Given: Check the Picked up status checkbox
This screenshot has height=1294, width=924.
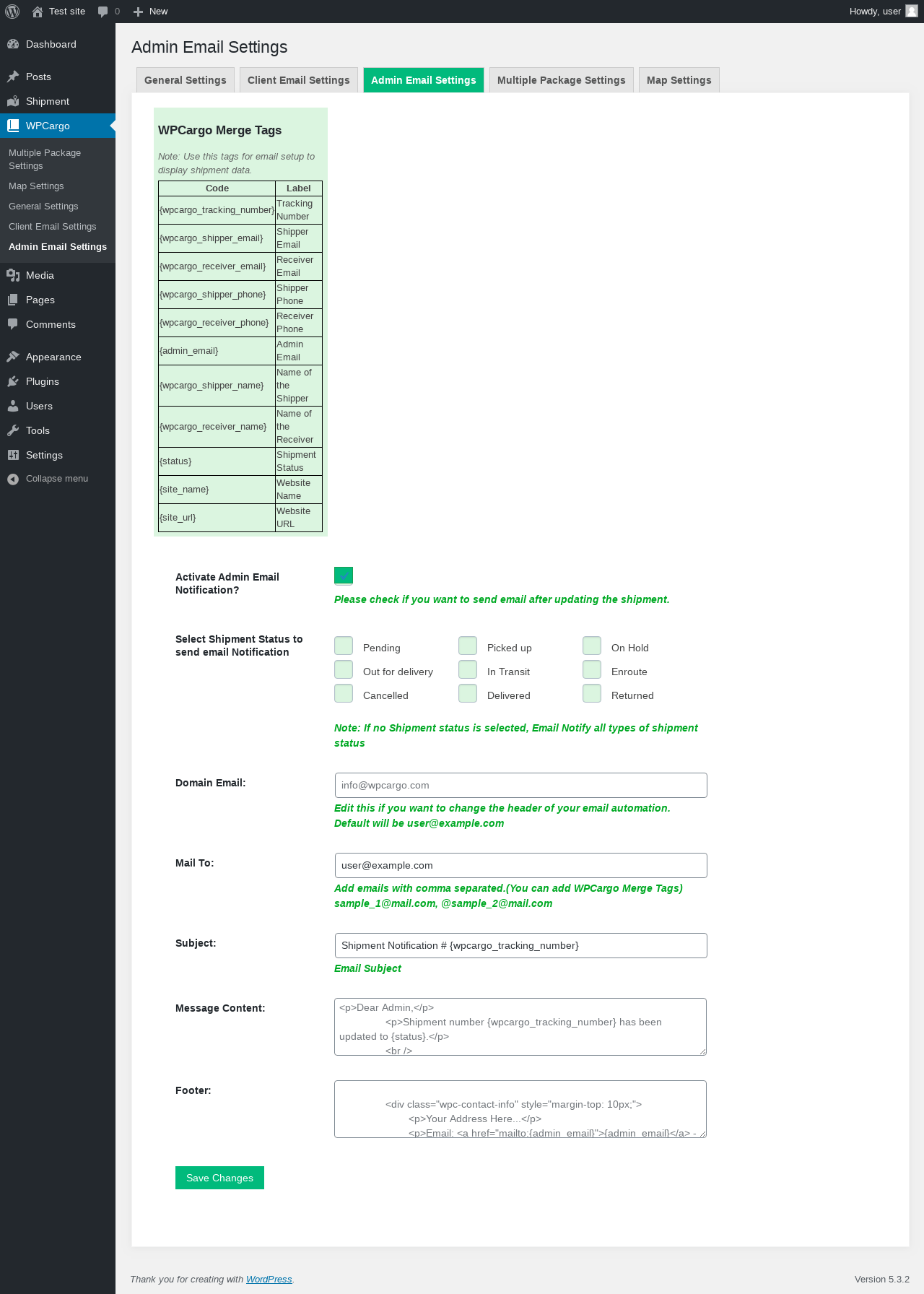Looking at the screenshot, I should pos(468,646).
